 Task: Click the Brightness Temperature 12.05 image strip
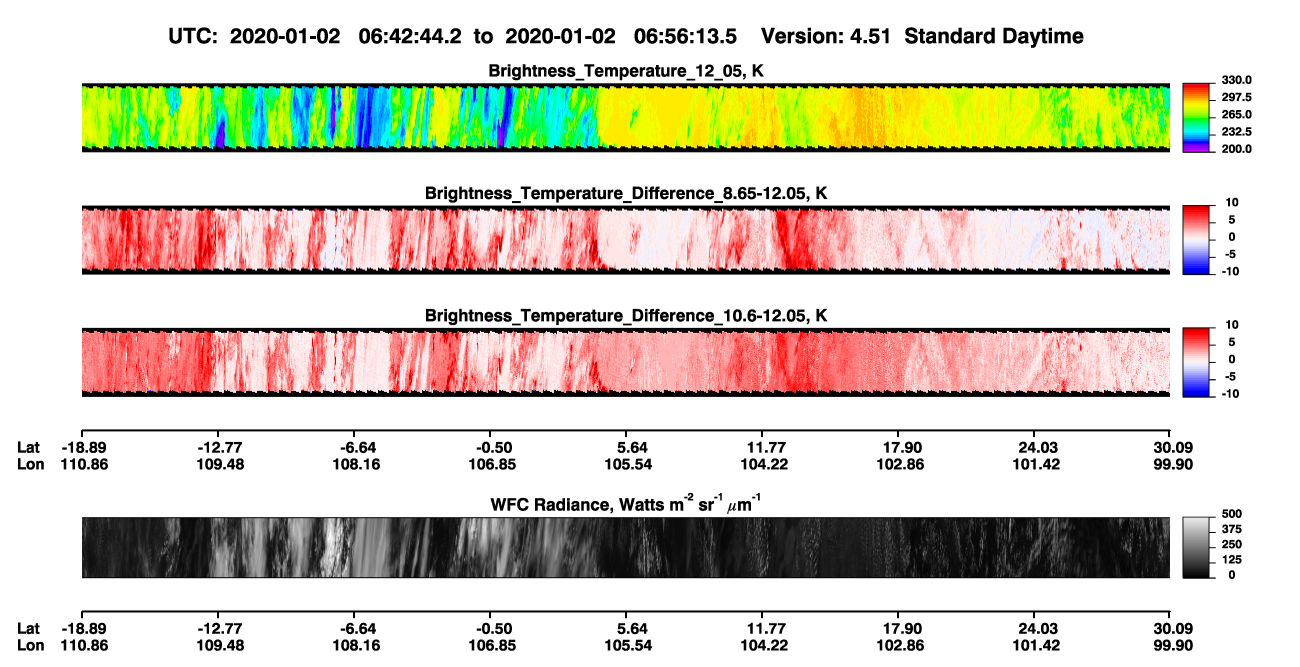tap(626, 117)
